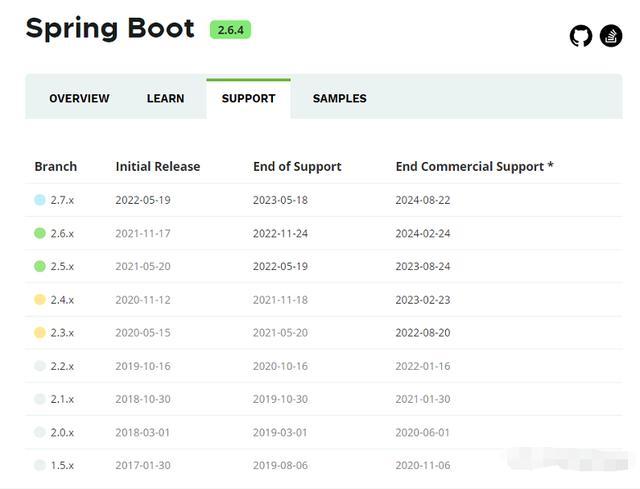
Task: Click commercial support date 2023-02-23
Action: point(423,300)
